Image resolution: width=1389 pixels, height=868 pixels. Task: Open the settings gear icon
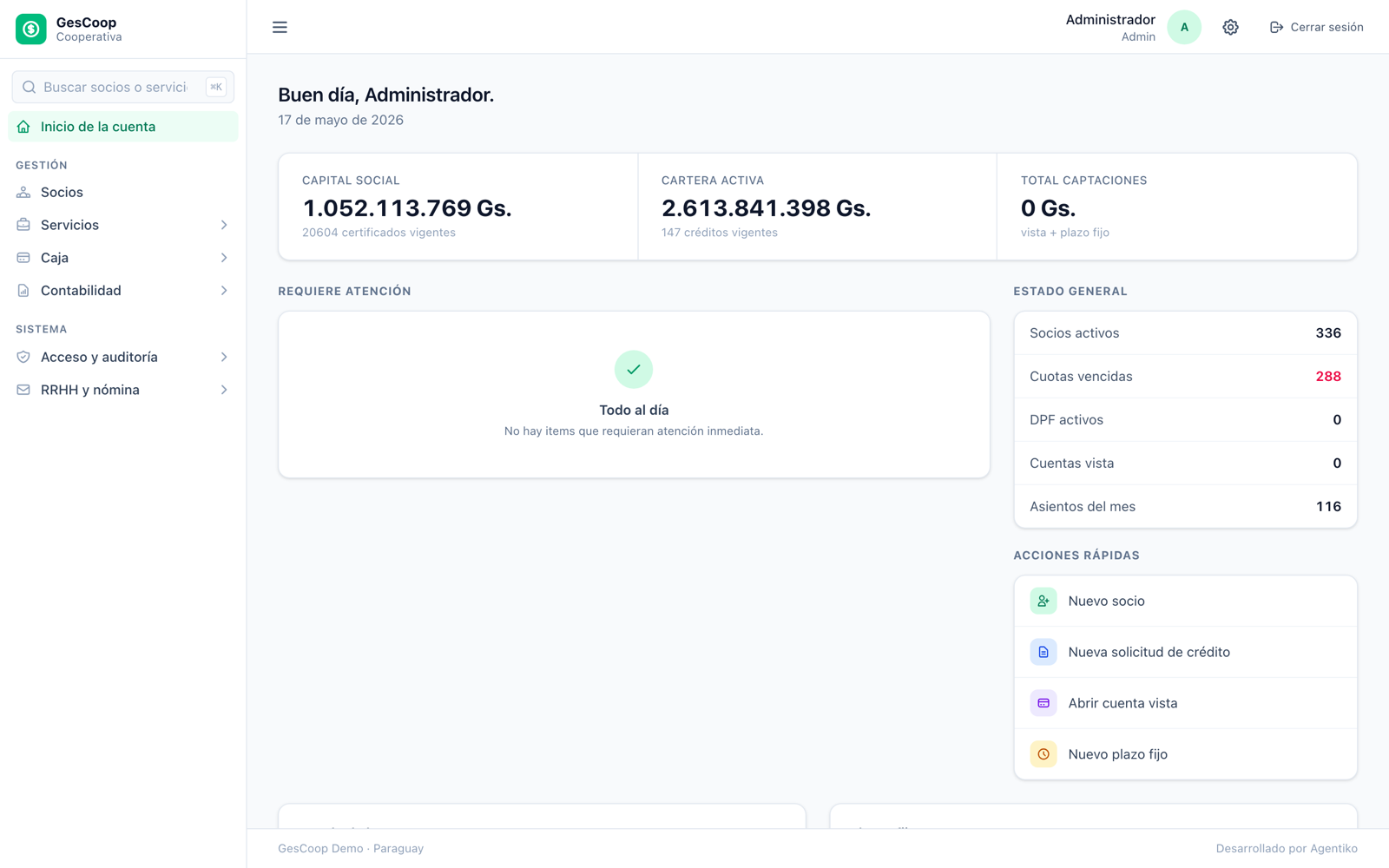click(1230, 27)
